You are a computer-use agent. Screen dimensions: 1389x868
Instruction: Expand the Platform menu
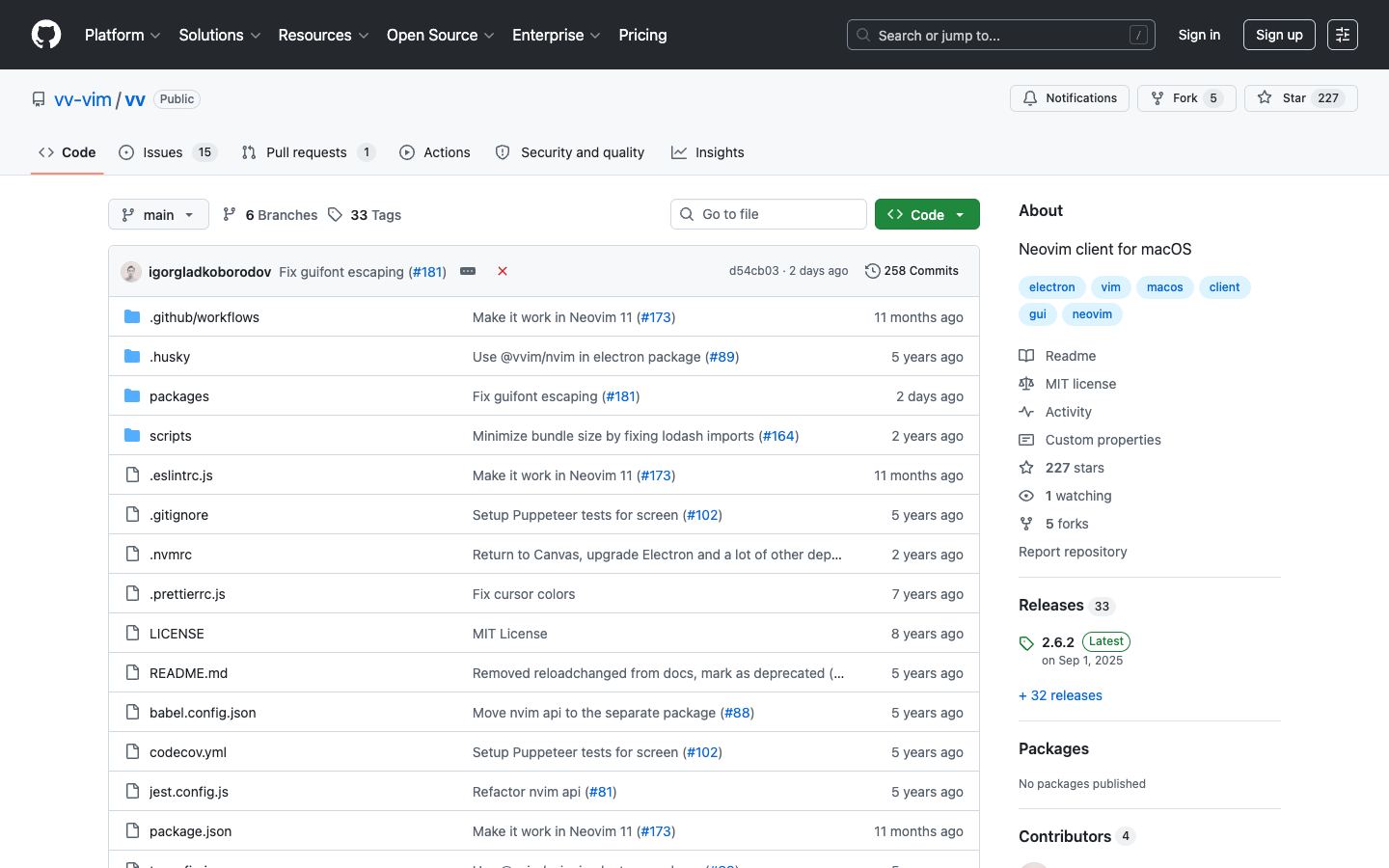[123, 35]
